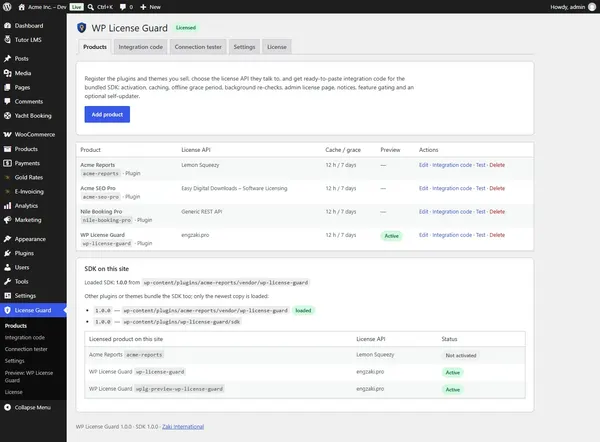The width and height of the screenshot is (600, 442).
Task: Click the Collapse Menu arrow icon
Action: coord(7,407)
